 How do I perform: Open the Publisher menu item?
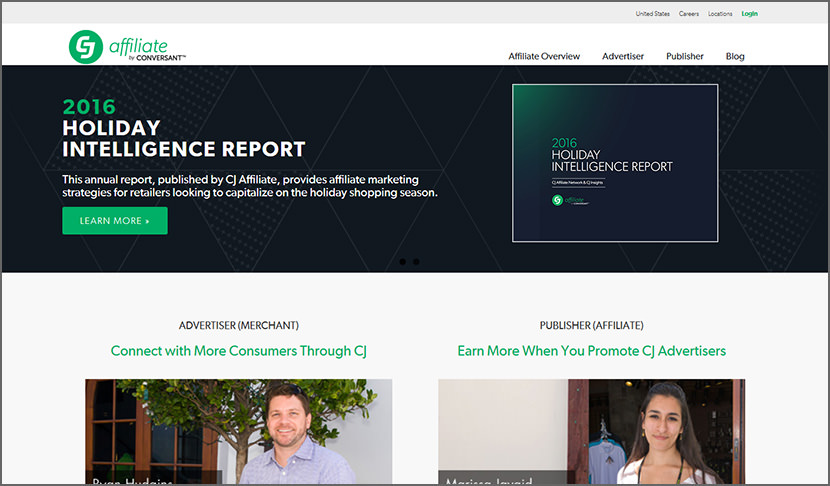(x=684, y=56)
